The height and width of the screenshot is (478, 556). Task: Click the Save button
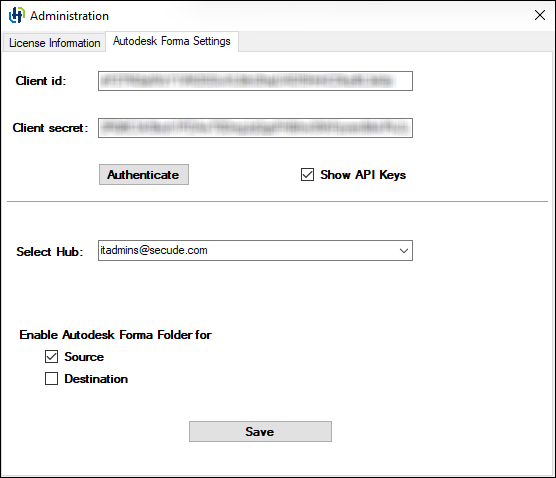point(260,432)
